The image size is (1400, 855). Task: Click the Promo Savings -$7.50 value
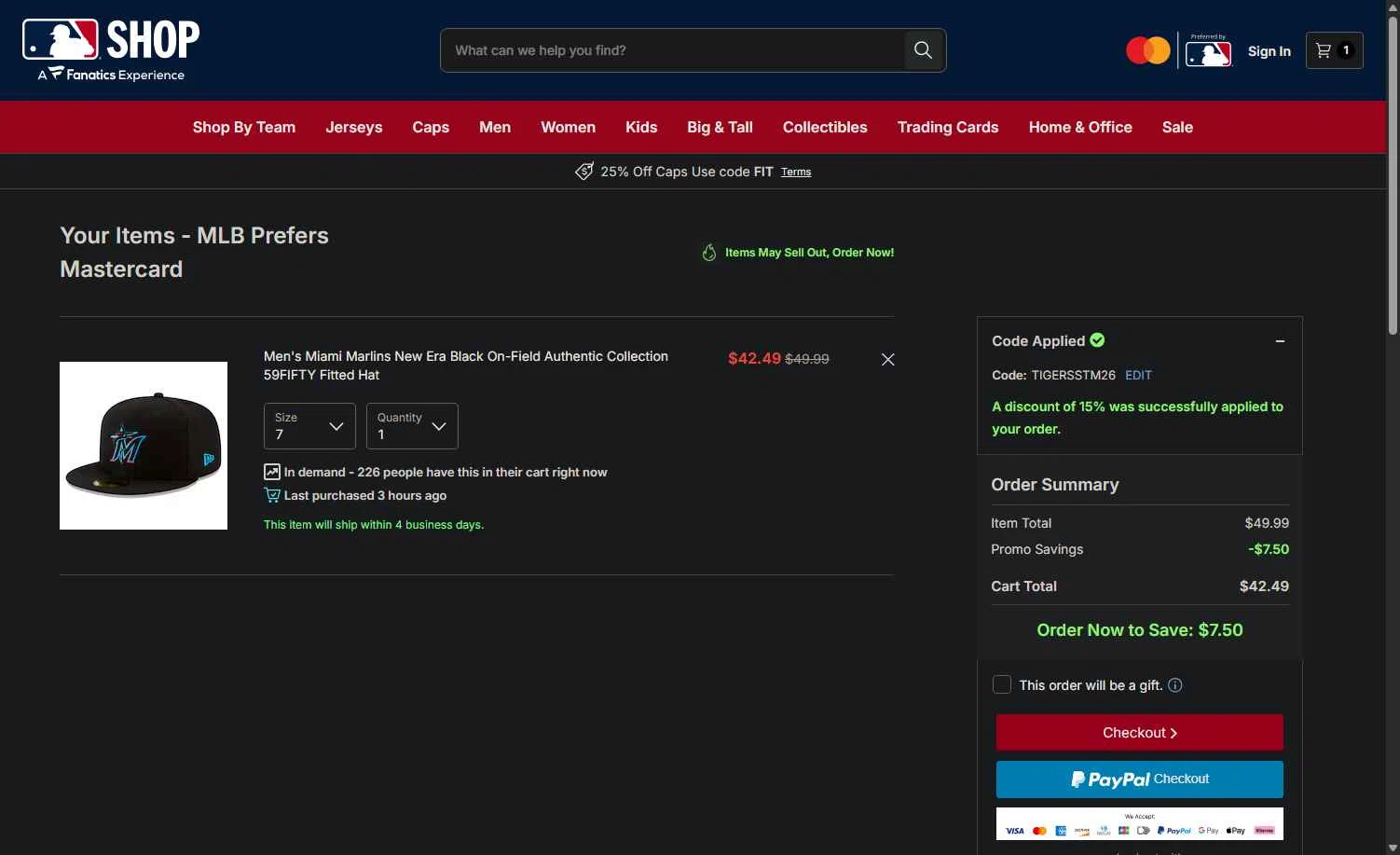(x=1269, y=549)
